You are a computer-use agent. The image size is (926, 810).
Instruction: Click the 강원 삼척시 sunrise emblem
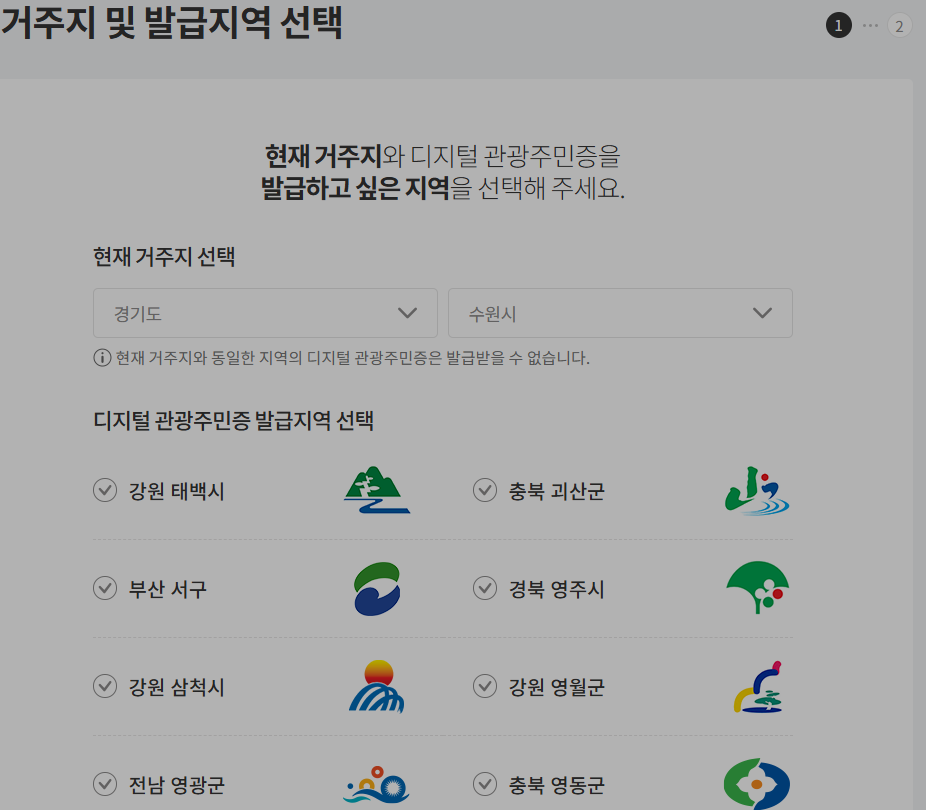pos(377,686)
